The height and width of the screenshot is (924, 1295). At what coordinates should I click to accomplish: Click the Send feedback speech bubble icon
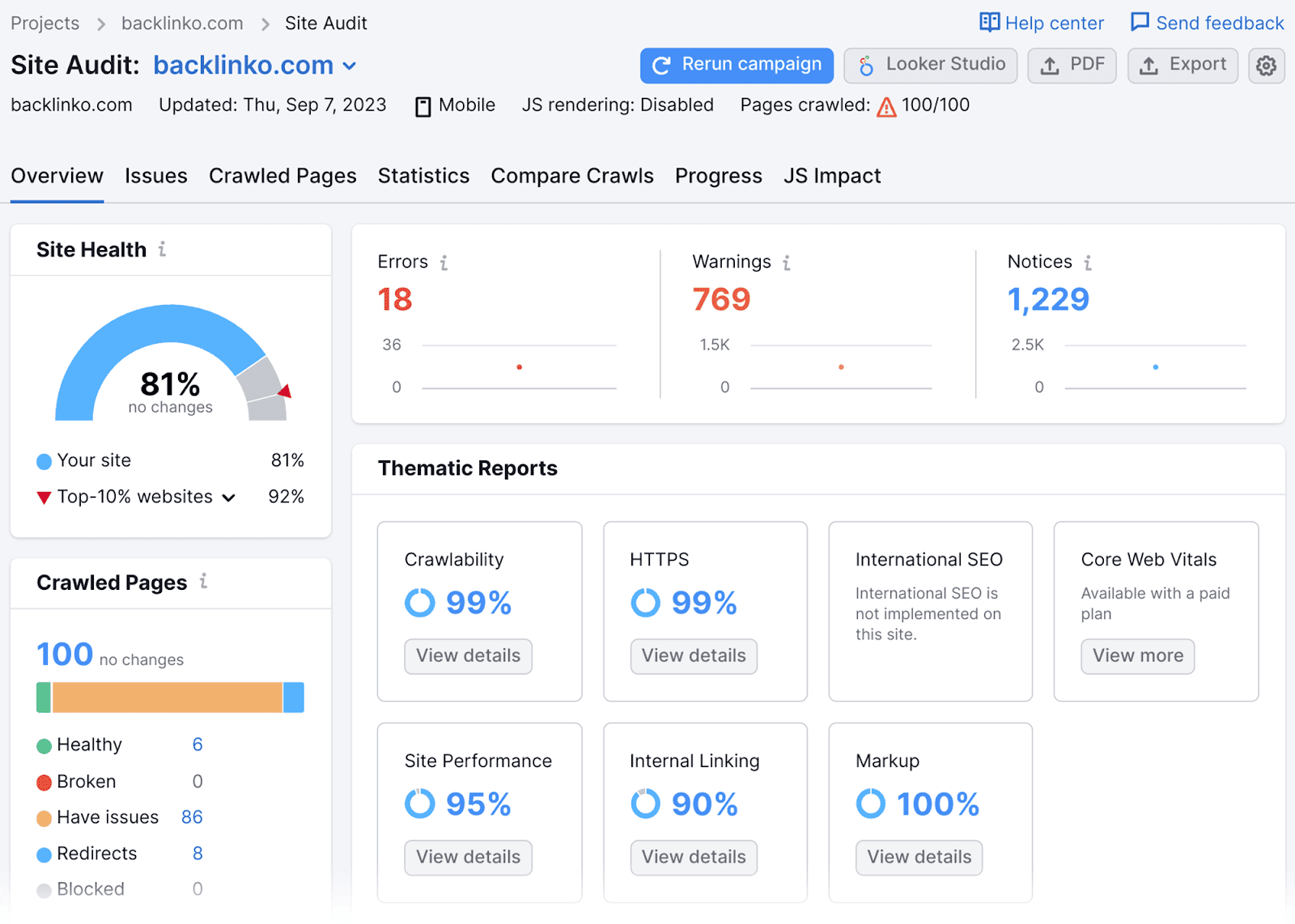(x=1140, y=22)
